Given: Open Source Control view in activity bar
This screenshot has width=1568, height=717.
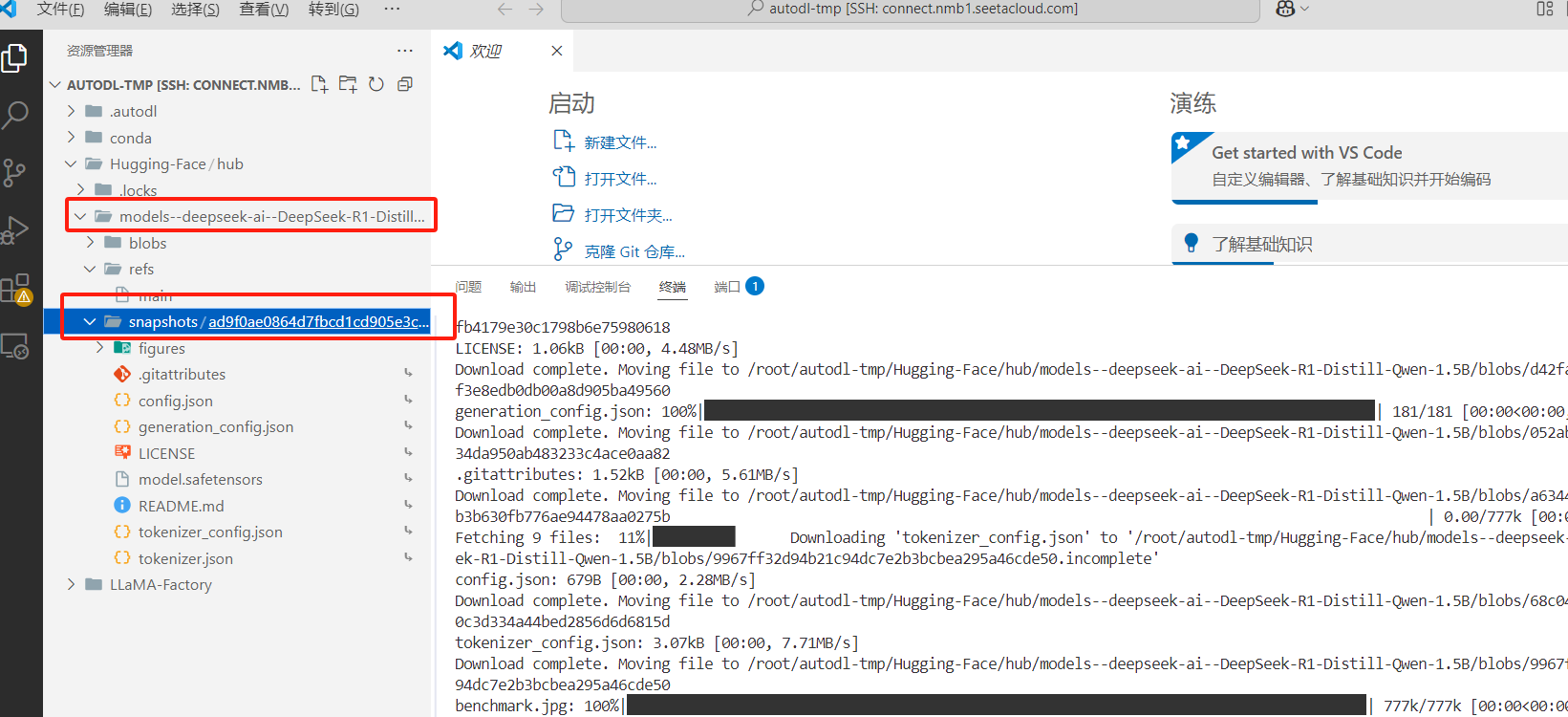Looking at the screenshot, I should coord(15,172).
